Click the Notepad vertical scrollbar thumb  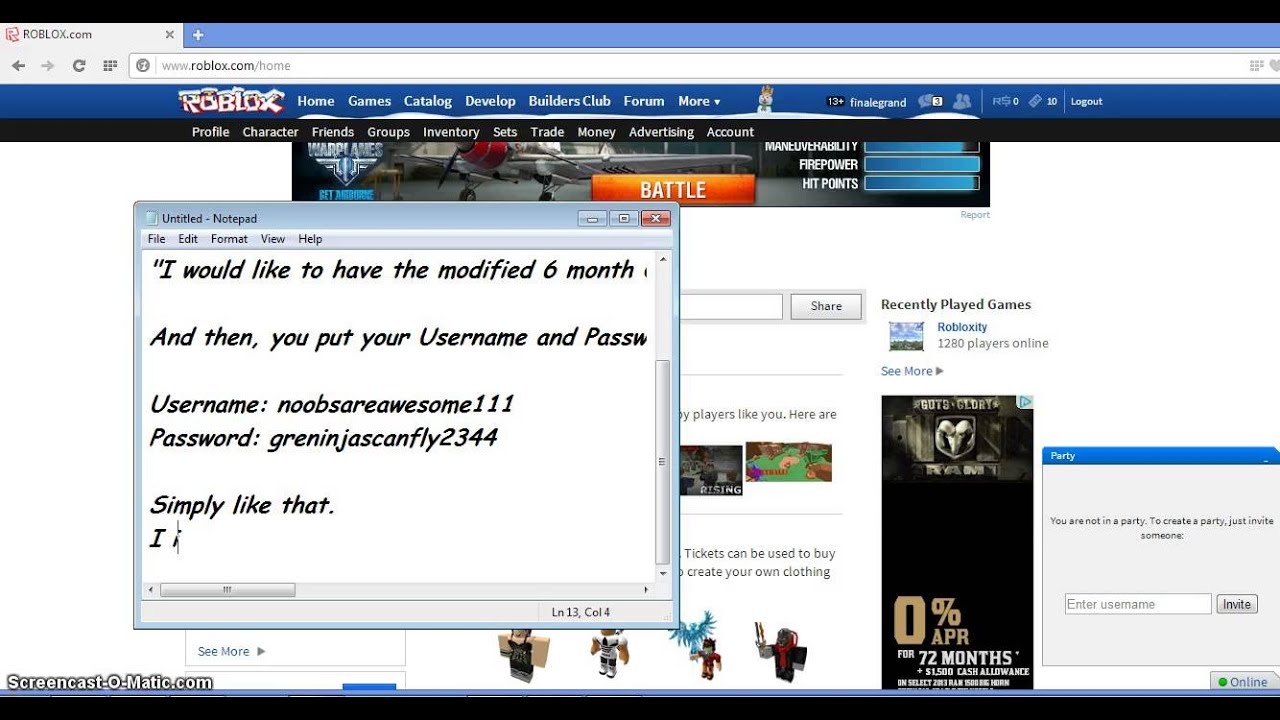click(662, 462)
